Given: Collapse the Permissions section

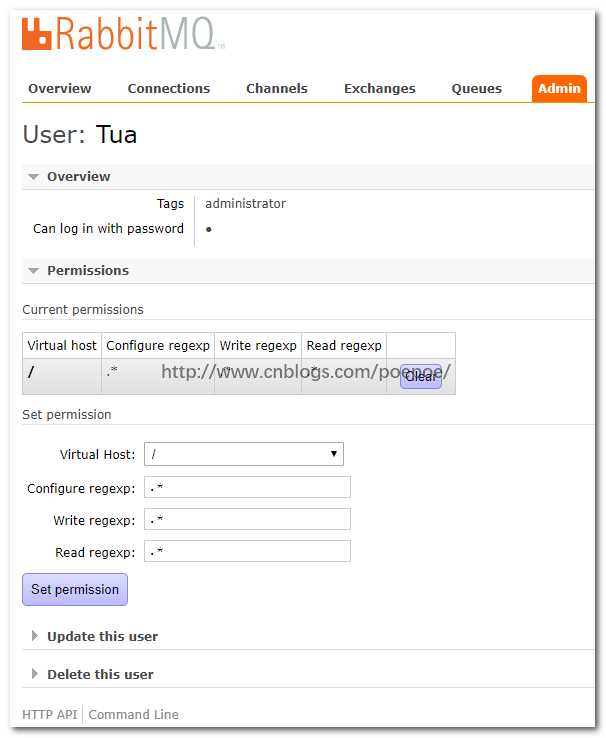Looking at the screenshot, I should pyautogui.click(x=79, y=271).
